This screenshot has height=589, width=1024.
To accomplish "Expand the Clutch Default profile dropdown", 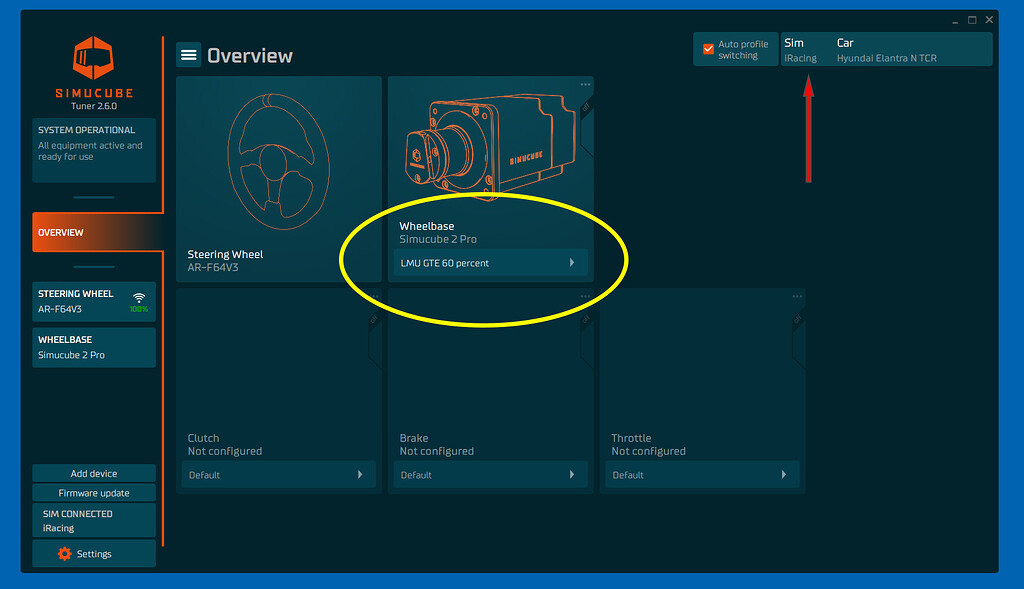I will point(277,474).
